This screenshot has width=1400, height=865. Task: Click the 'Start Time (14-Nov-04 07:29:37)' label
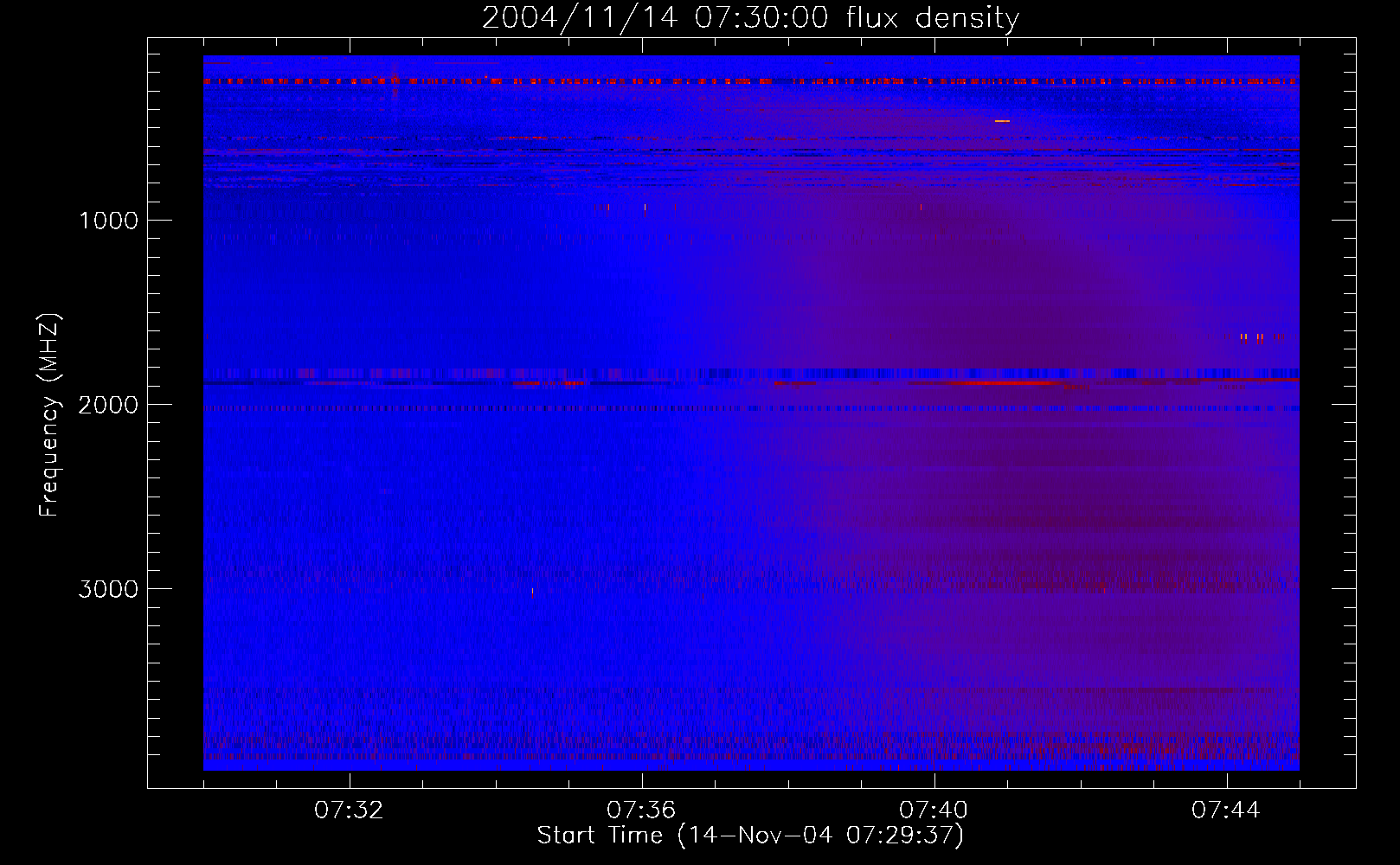click(750, 836)
